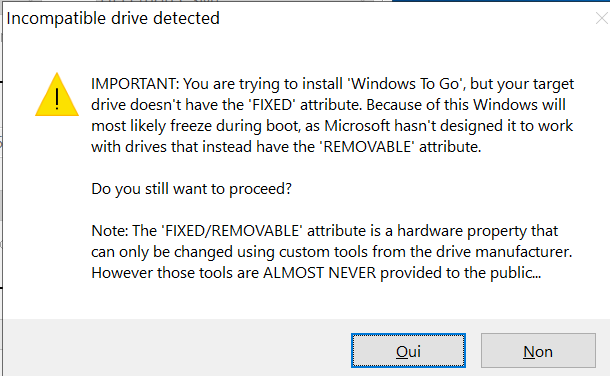Viewport: 610px width, 376px height.
Task: Close the Incompatible drive detected dialog
Action: 601,18
